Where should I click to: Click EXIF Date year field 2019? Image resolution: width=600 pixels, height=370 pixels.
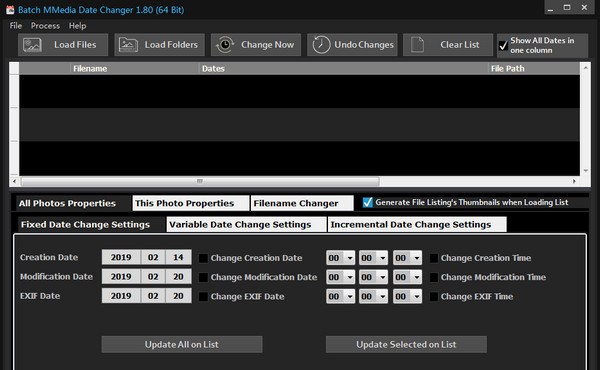click(121, 295)
